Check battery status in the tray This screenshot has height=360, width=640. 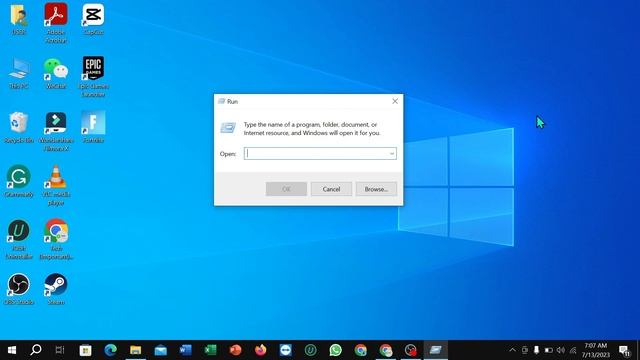click(x=549, y=350)
